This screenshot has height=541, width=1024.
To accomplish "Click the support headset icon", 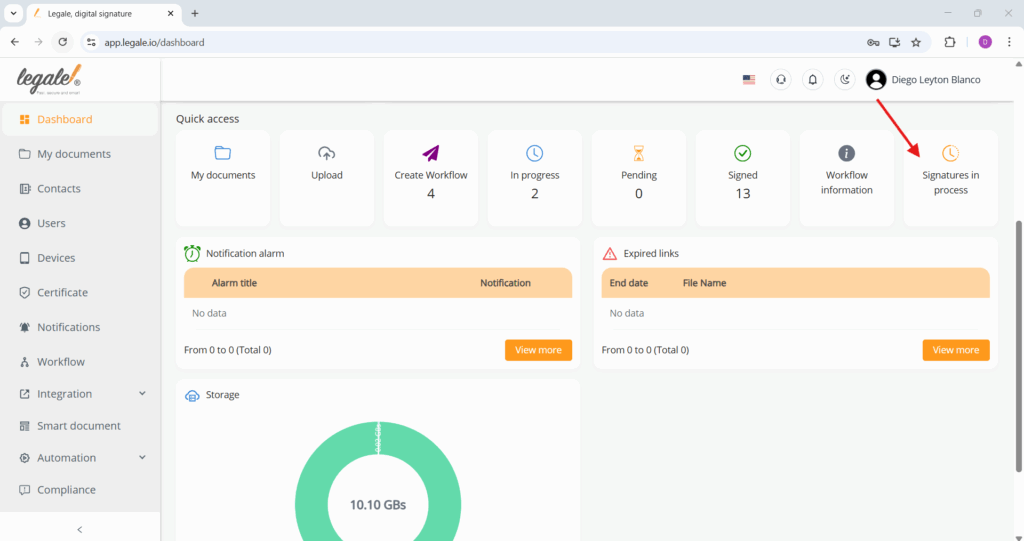I will tap(780, 80).
